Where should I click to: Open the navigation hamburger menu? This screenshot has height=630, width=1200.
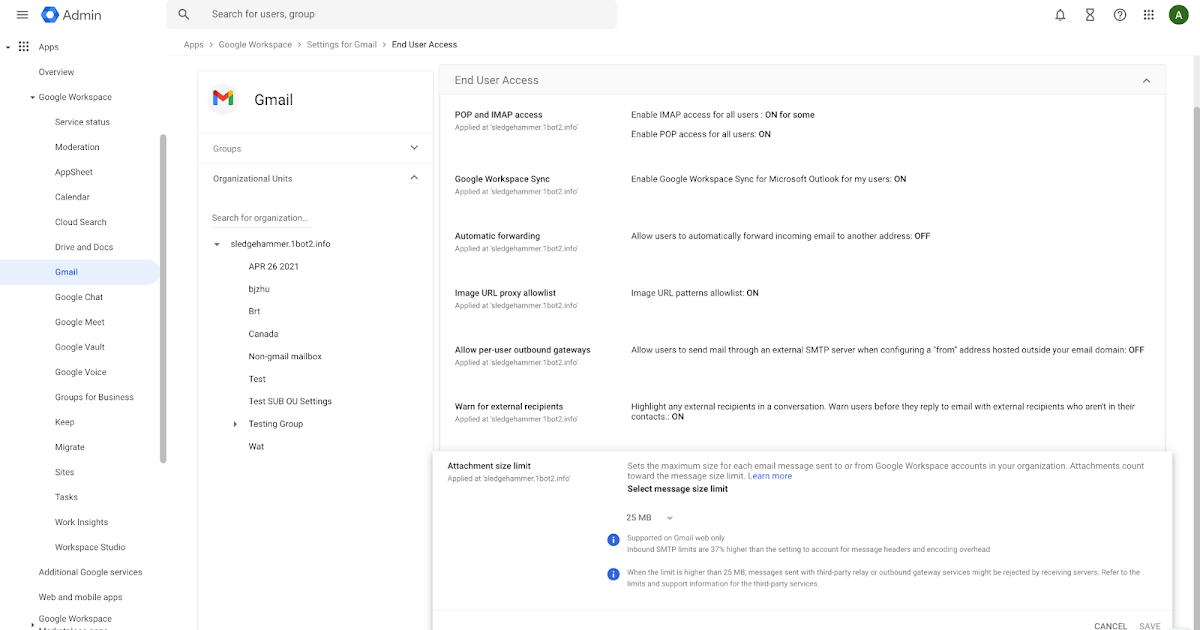click(22, 15)
